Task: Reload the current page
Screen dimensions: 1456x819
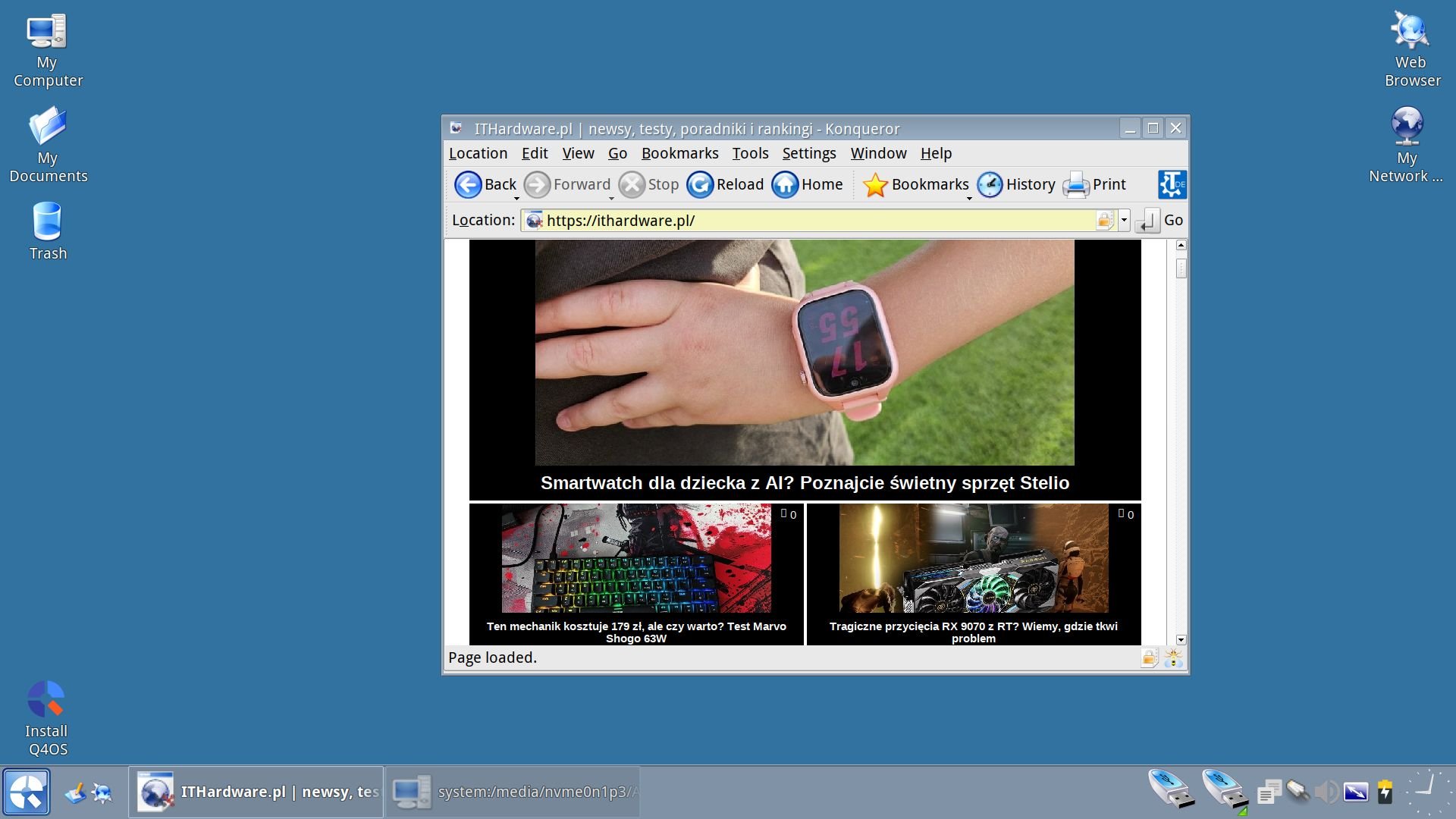Action: [725, 184]
